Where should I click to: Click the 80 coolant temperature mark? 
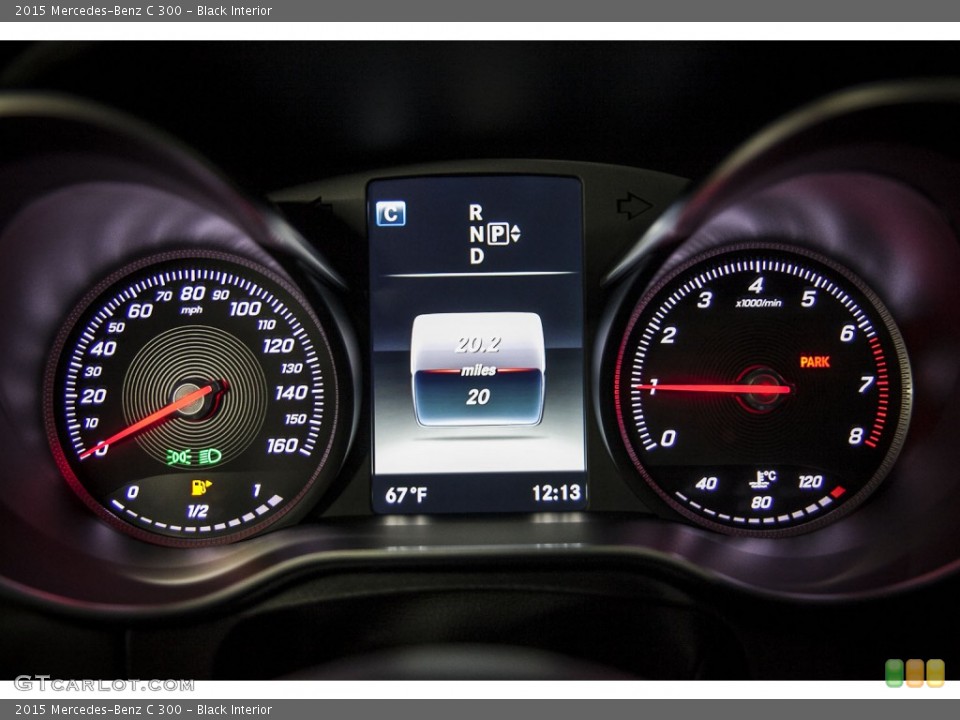(761, 502)
